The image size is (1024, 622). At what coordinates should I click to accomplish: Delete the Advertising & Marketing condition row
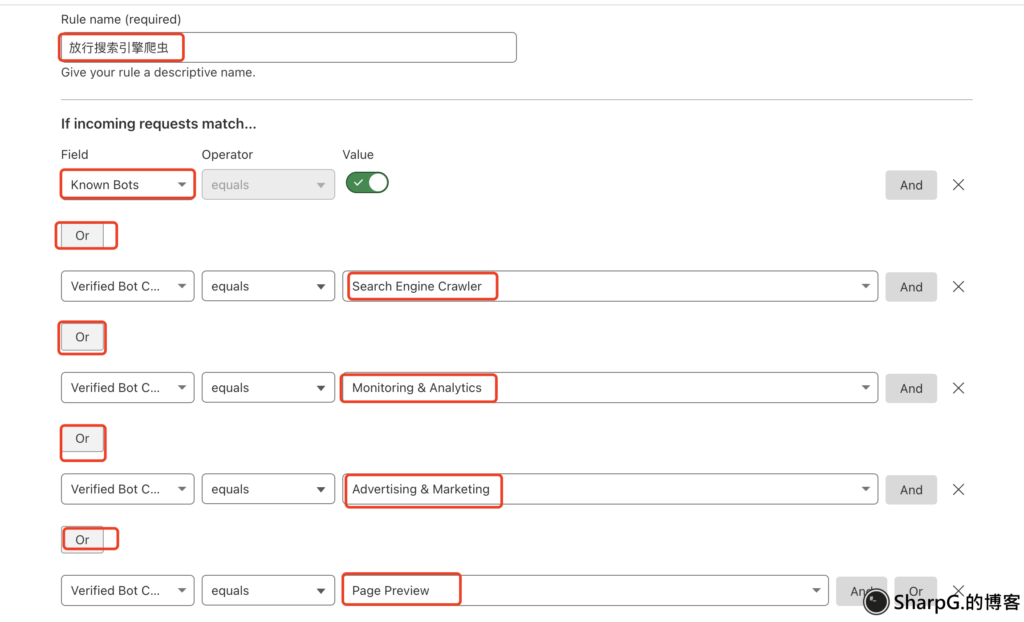[958, 490]
